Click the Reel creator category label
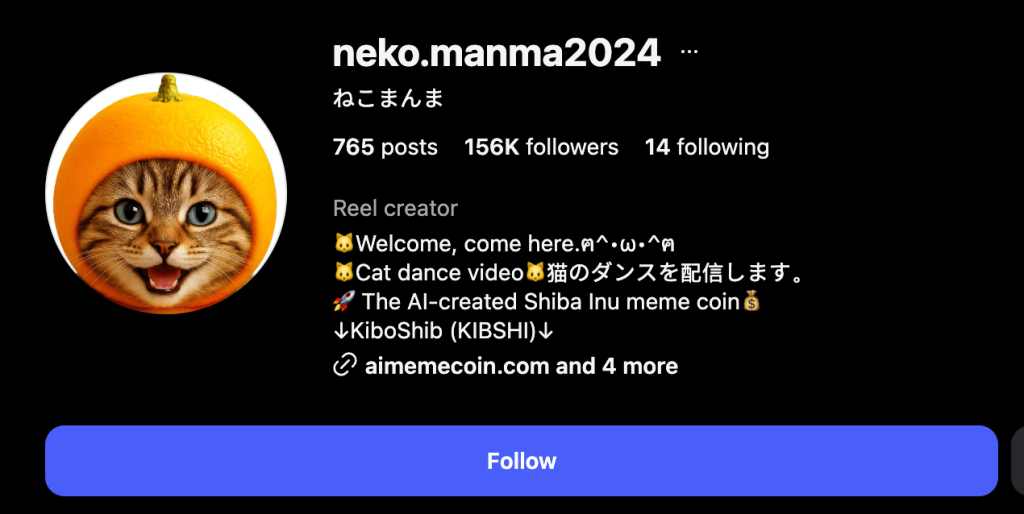The height and width of the screenshot is (514, 1024). (395, 208)
